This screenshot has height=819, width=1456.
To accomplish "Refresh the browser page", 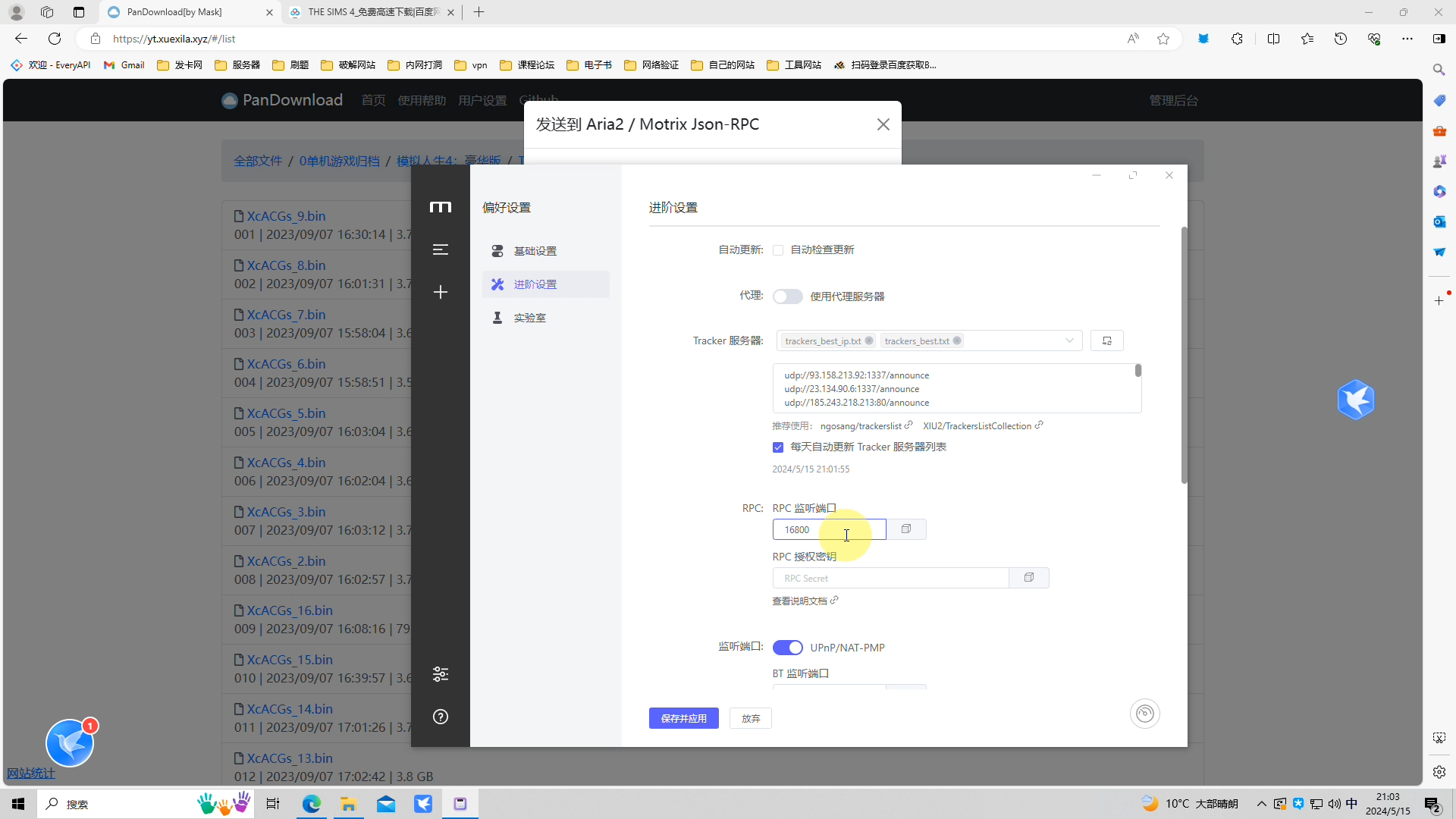I will (x=55, y=39).
